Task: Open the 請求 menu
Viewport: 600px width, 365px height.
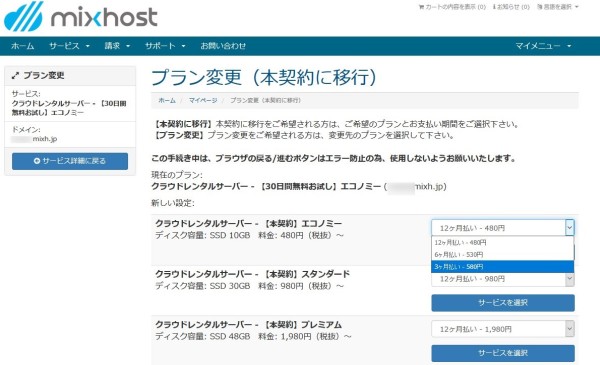Action: tap(117, 46)
